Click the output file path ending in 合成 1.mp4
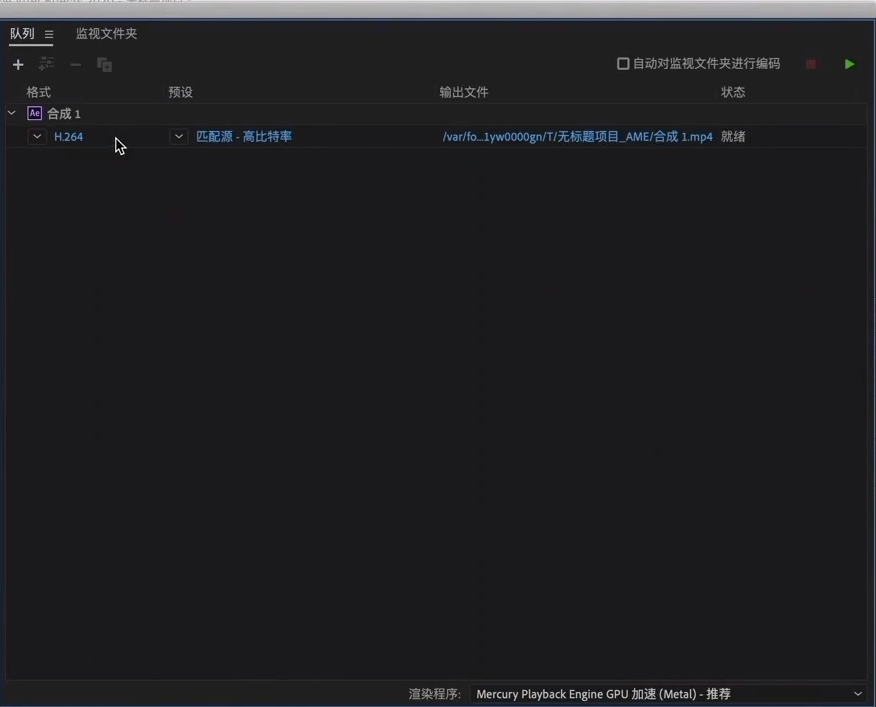 (x=577, y=136)
